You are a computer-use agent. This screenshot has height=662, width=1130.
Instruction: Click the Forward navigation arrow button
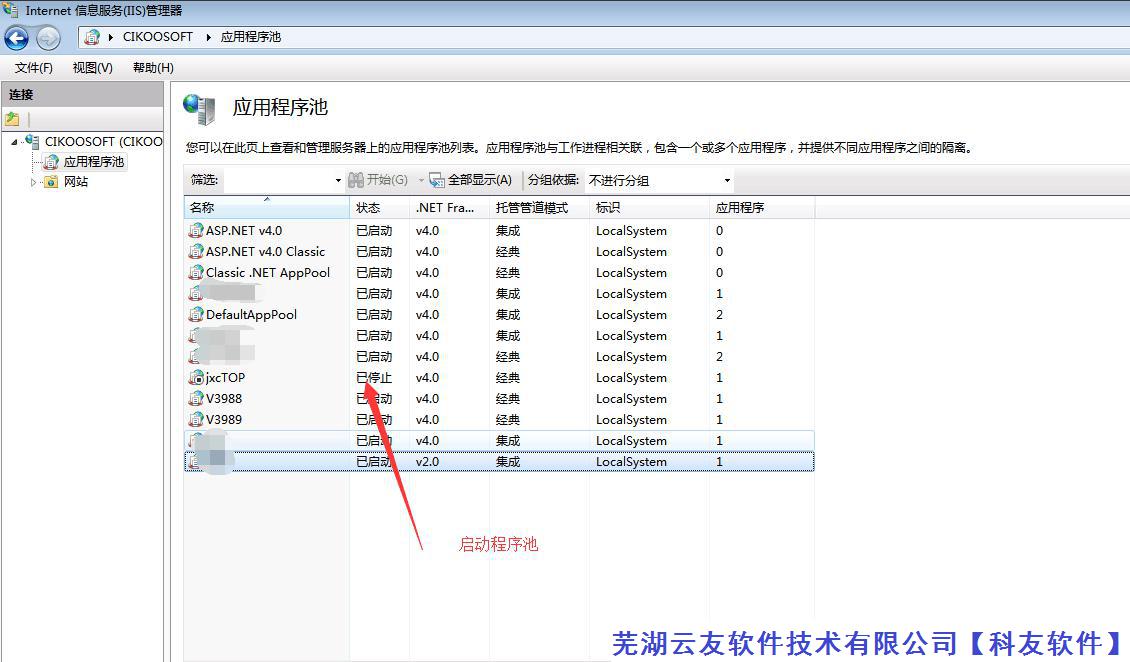click(x=48, y=38)
